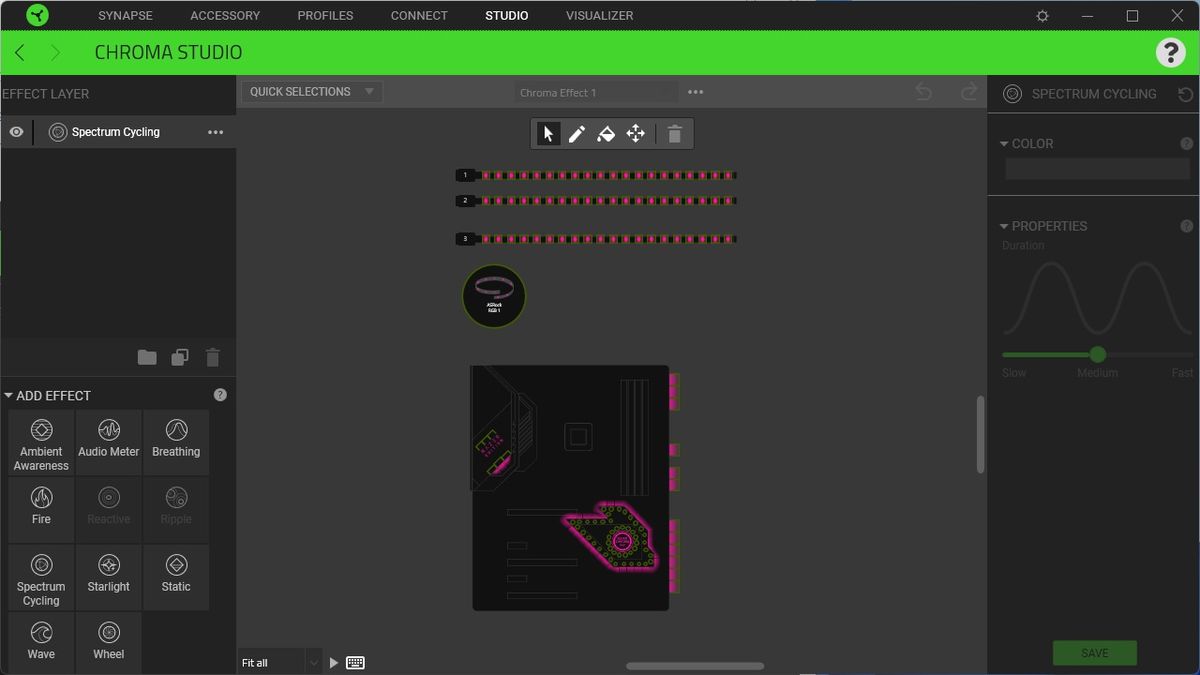Viewport: 1200px width, 675px height.
Task: Reset Spectrum Cycling effect settings
Action: click(1185, 94)
